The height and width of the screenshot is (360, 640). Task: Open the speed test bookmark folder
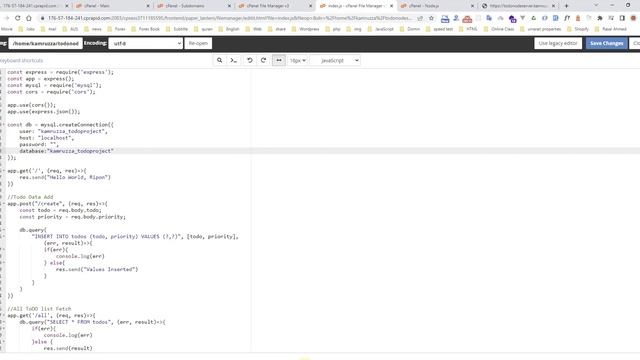click(439, 29)
